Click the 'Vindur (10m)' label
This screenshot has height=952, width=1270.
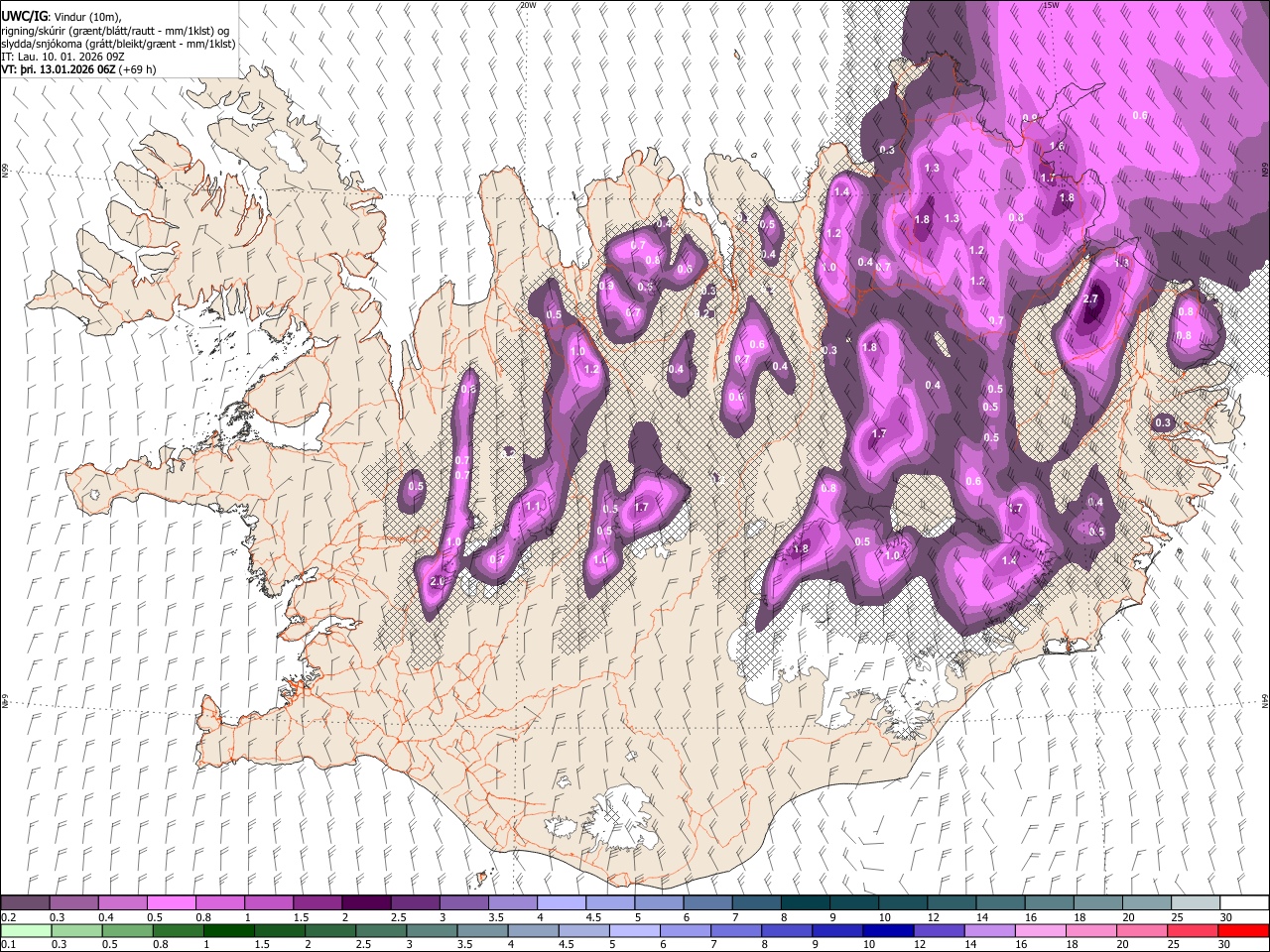point(85,17)
